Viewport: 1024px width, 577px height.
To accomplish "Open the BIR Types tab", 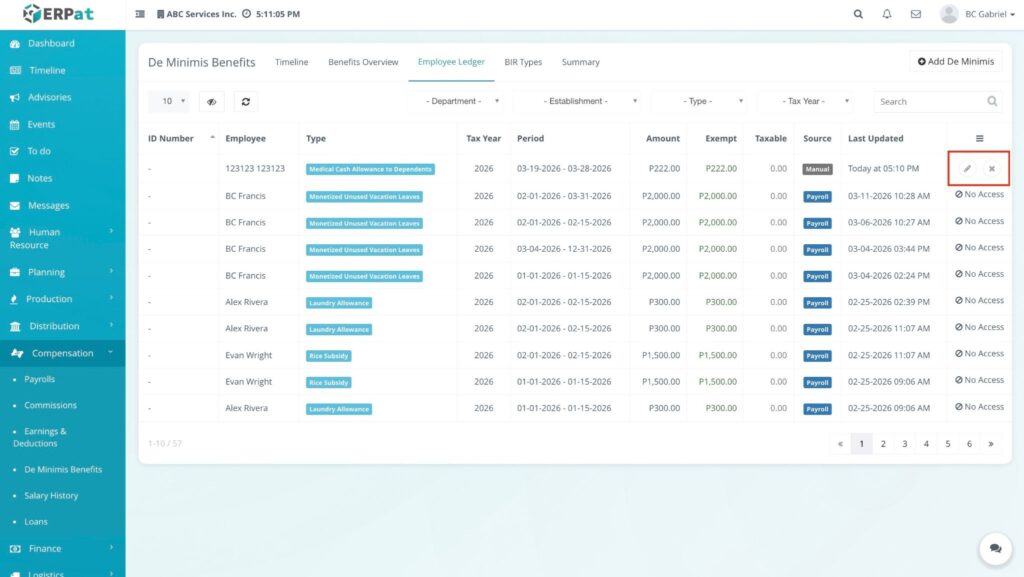I will (x=523, y=62).
